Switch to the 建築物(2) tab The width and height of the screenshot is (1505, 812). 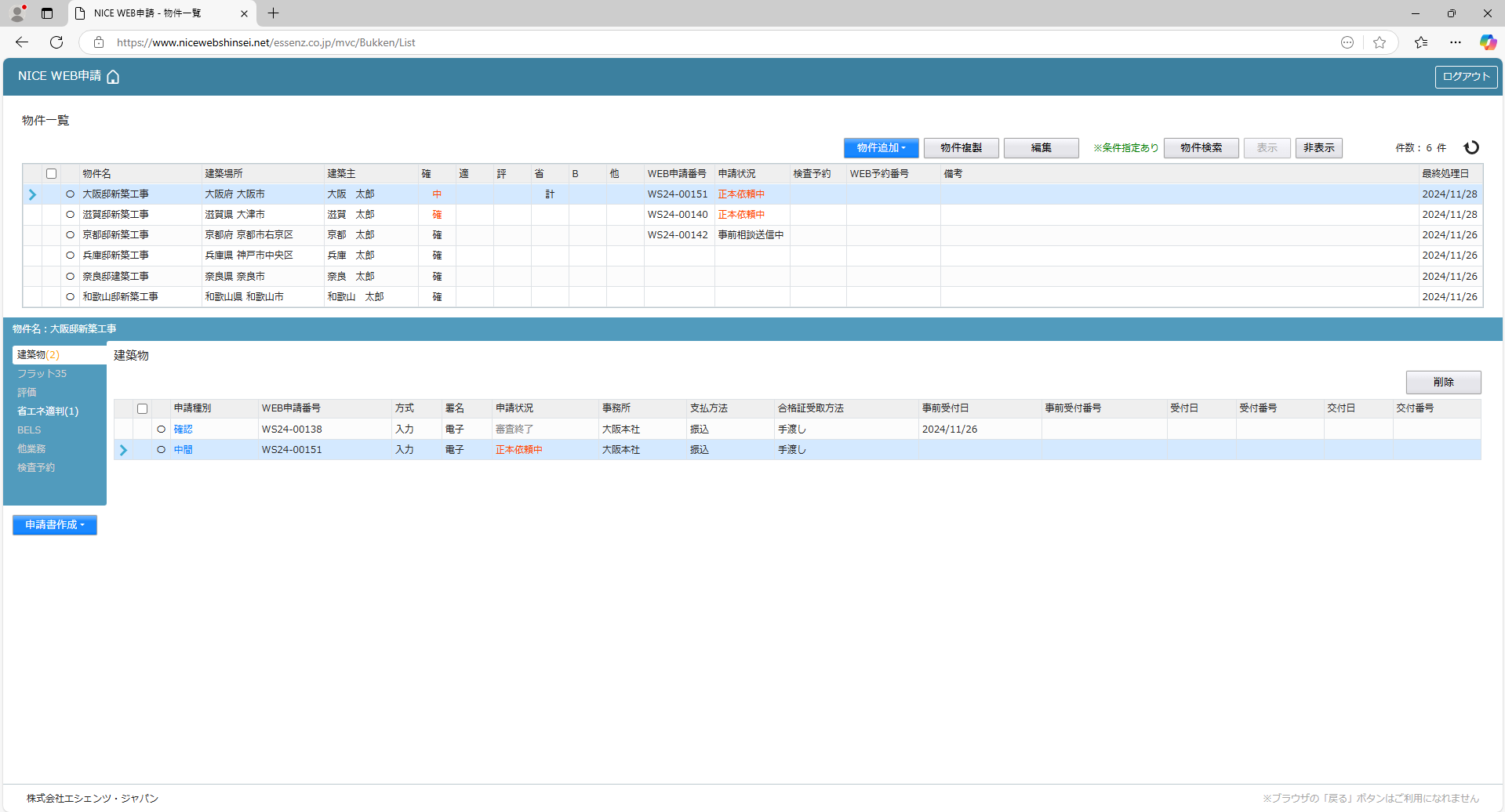pos(59,355)
